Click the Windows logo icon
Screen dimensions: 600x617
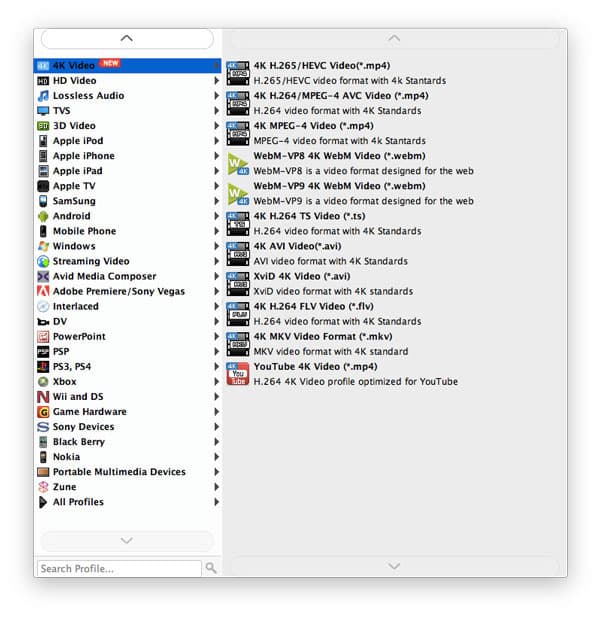pyautogui.click(x=43, y=246)
